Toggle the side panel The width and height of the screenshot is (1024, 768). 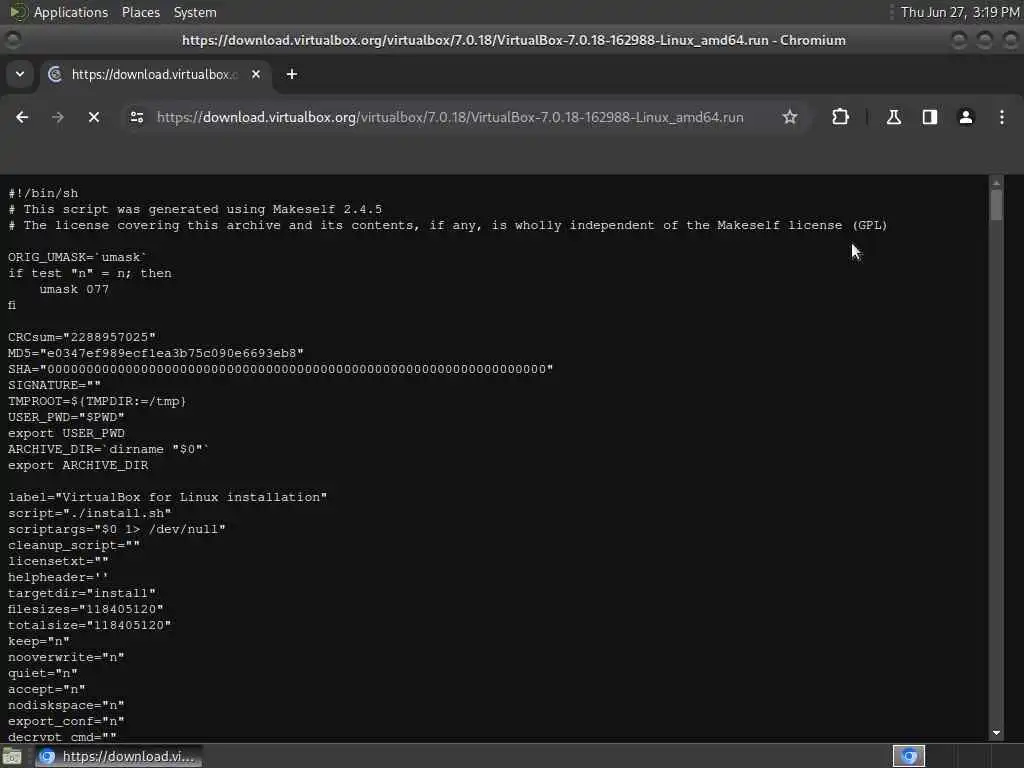(930, 118)
